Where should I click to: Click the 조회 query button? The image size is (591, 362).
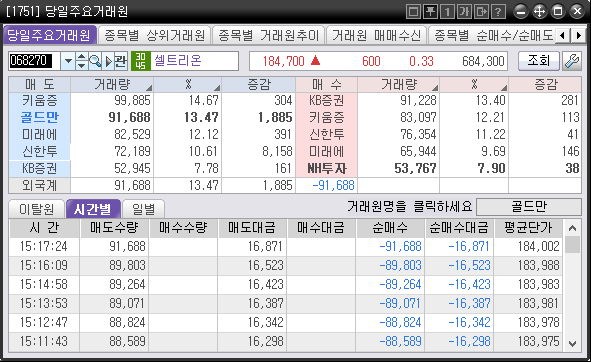pyautogui.click(x=539, y=61)
